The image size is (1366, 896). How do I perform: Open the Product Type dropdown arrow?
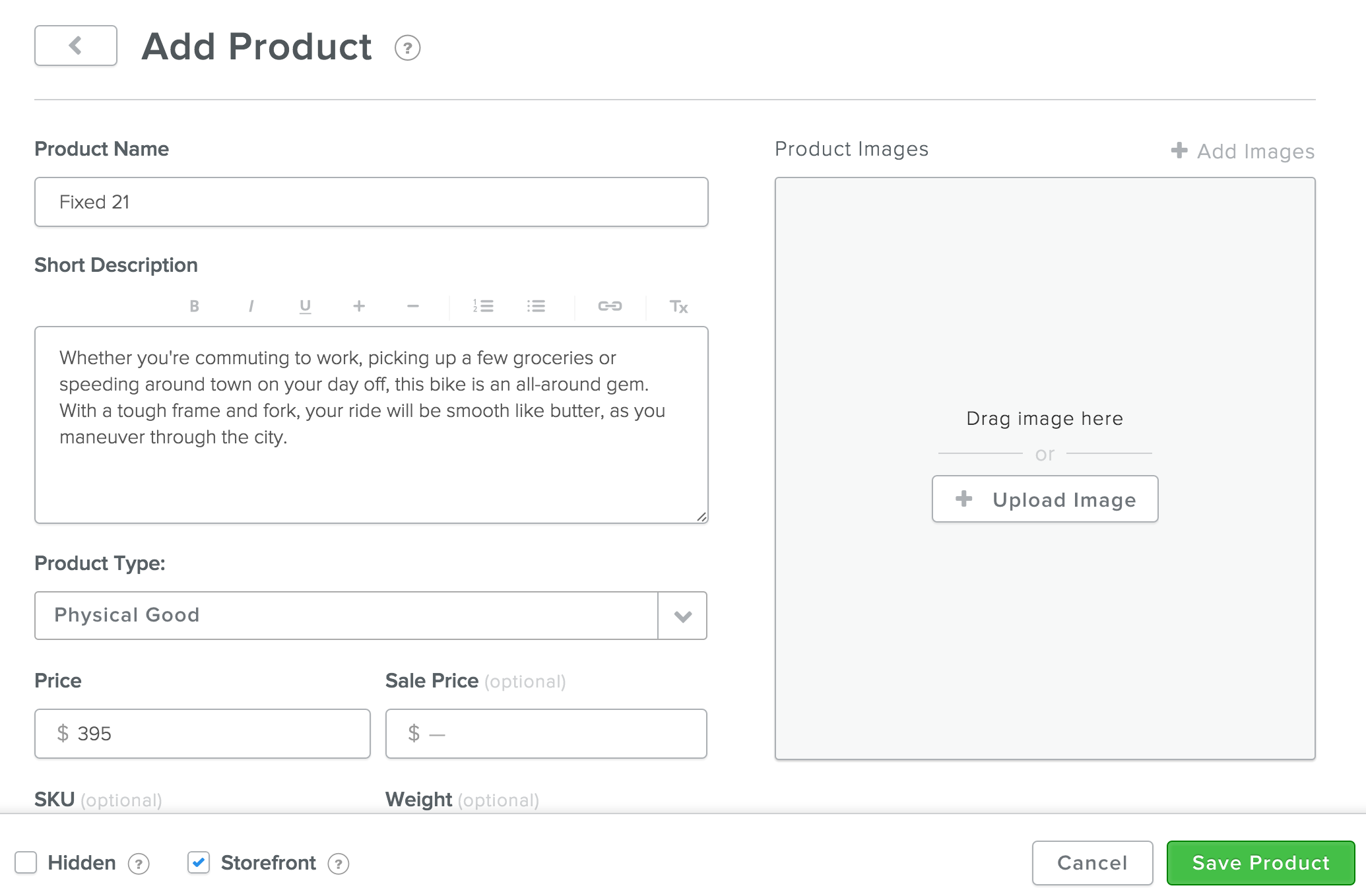[682, 616]
